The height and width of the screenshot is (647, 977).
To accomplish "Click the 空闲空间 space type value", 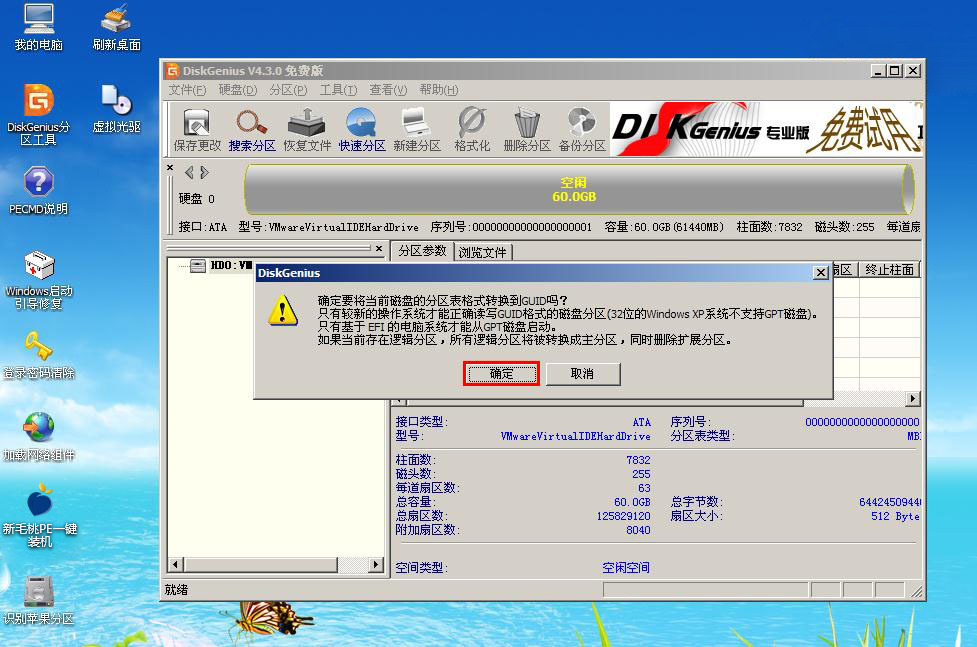I will [626, 568].
